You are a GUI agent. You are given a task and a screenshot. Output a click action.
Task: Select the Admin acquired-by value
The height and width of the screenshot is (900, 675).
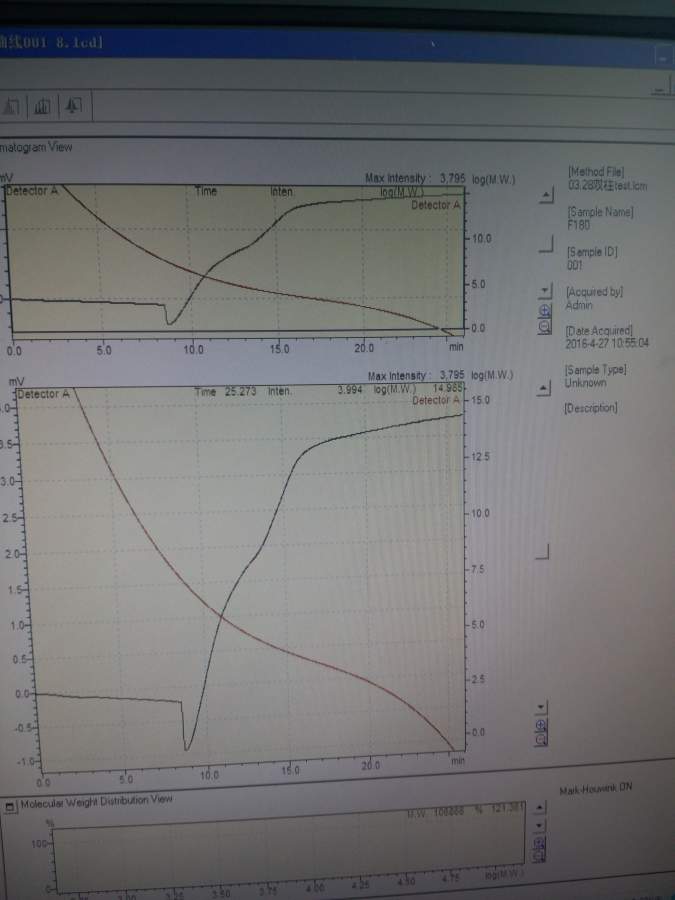[579, 304]
